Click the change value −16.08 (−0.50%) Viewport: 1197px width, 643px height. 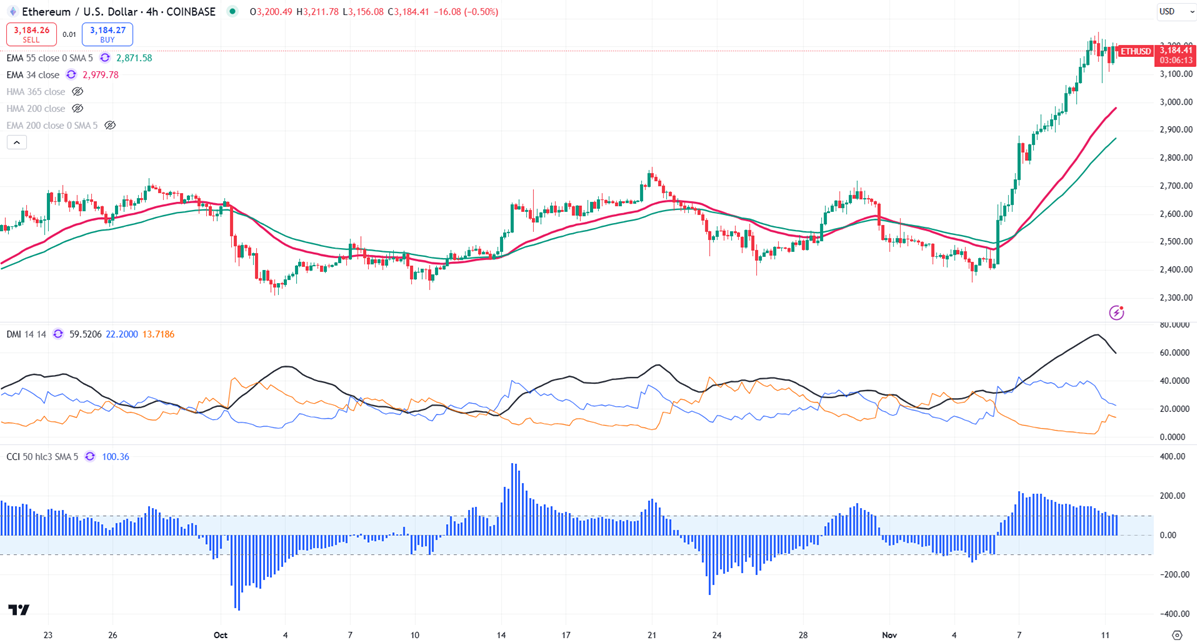466,11
